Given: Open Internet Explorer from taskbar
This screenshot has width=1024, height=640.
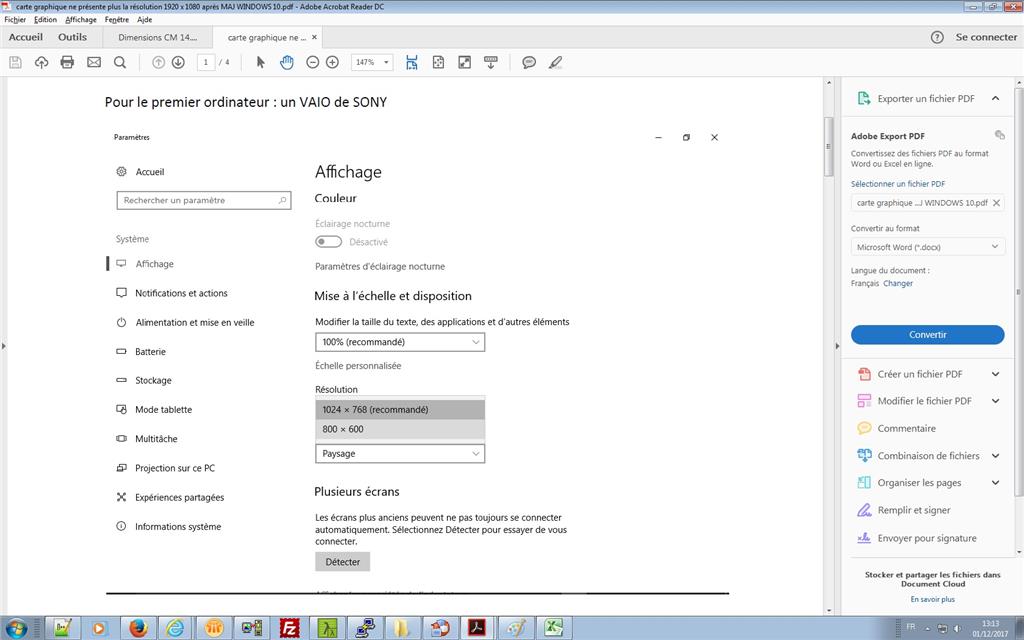Looking at the screenshot, I should click(x=175, y=628).
